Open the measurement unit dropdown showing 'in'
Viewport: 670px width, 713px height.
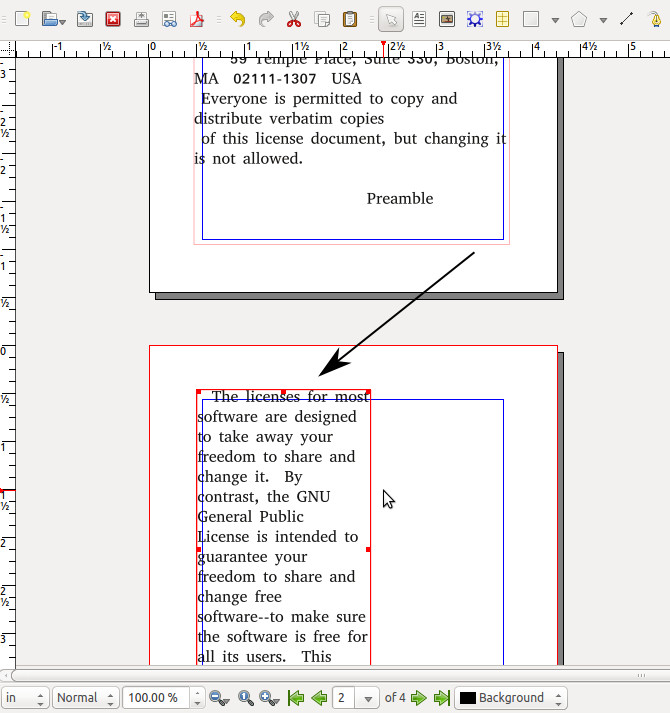tap(24, 698)
